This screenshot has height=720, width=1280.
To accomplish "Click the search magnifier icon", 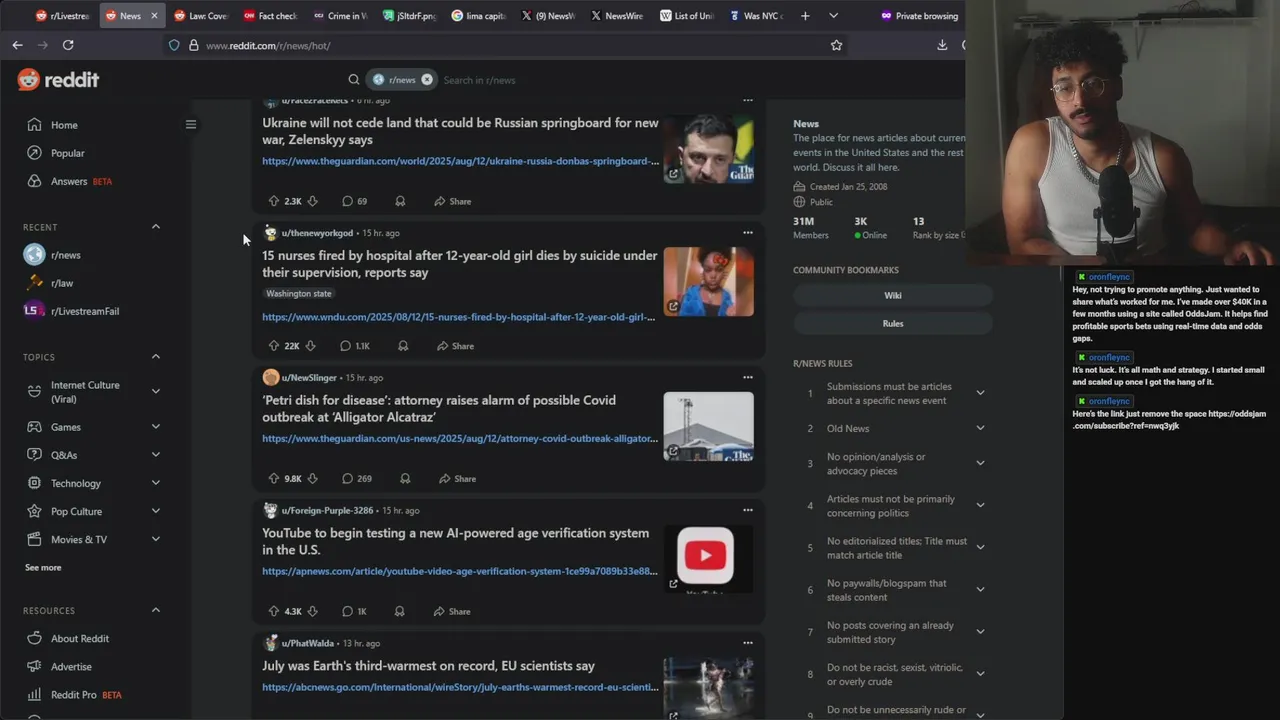I will tap(353, 80).
